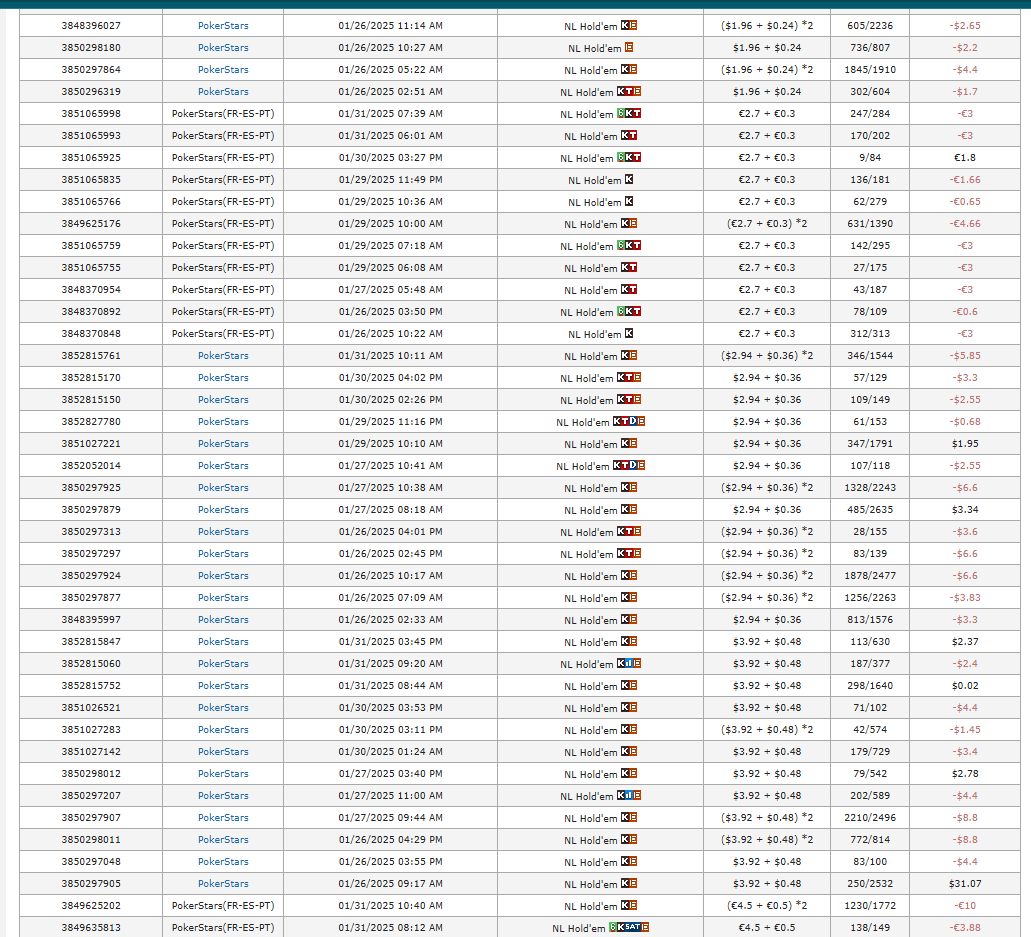1031x937 pixels.
Task: Click the orange E icon in row 3850298180
Action: click(629, 47)
